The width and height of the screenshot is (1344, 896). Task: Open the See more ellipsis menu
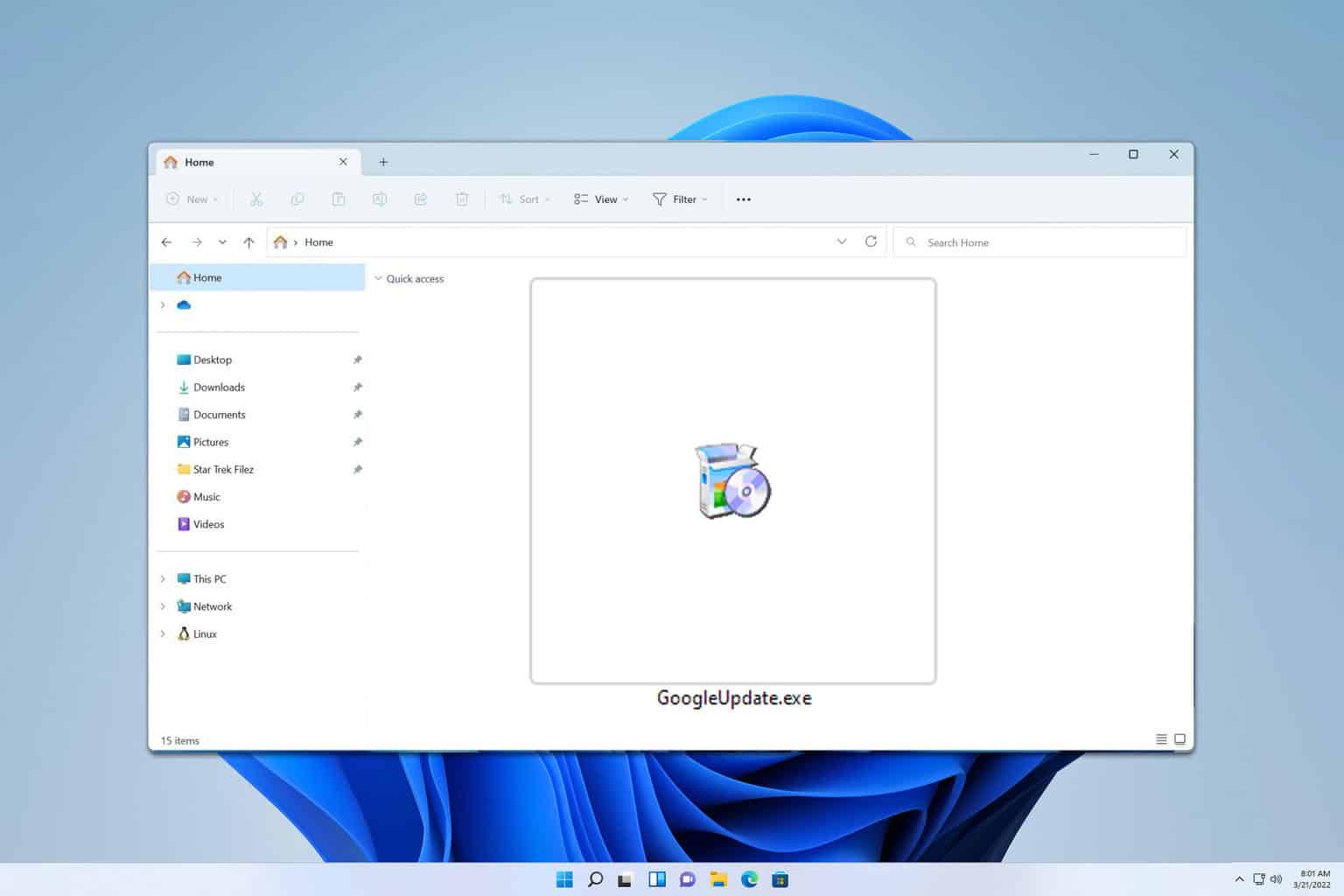click(744, 199)
